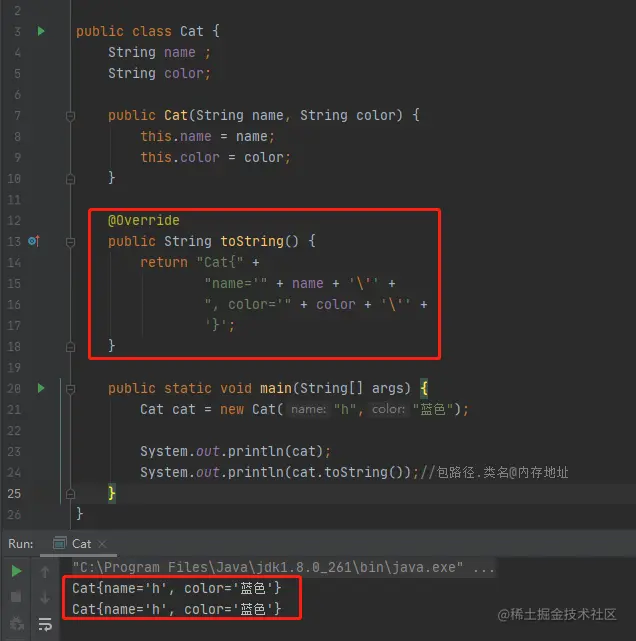Click the "Cat{" string on line 14
The height and width of the screenshot is (641, 636).
pos(220,262)
